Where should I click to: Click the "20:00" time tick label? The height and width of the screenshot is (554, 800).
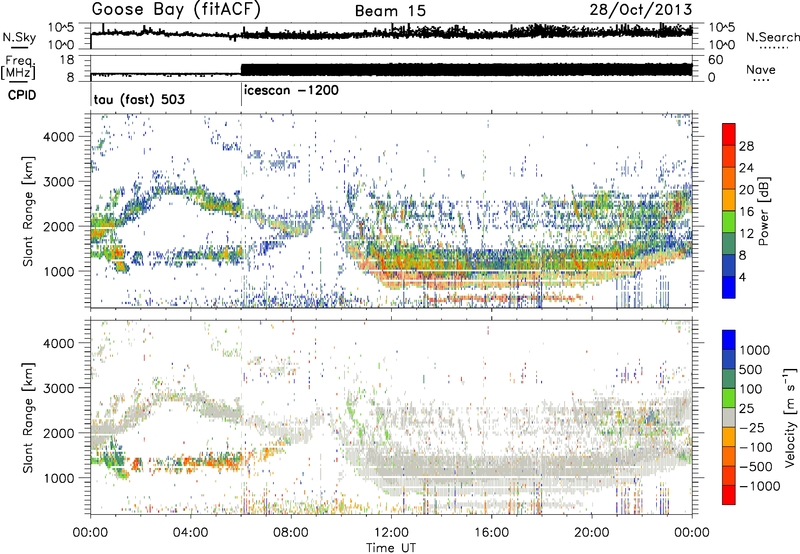tap(591, 533)
